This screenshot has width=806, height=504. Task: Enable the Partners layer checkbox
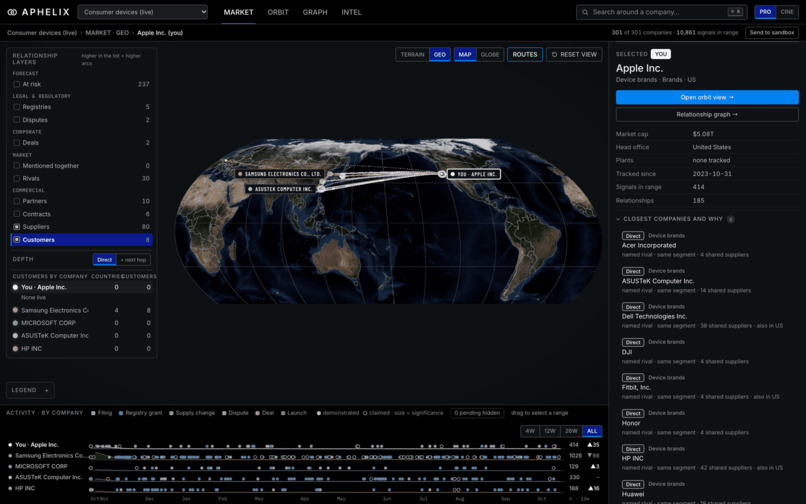16,201
